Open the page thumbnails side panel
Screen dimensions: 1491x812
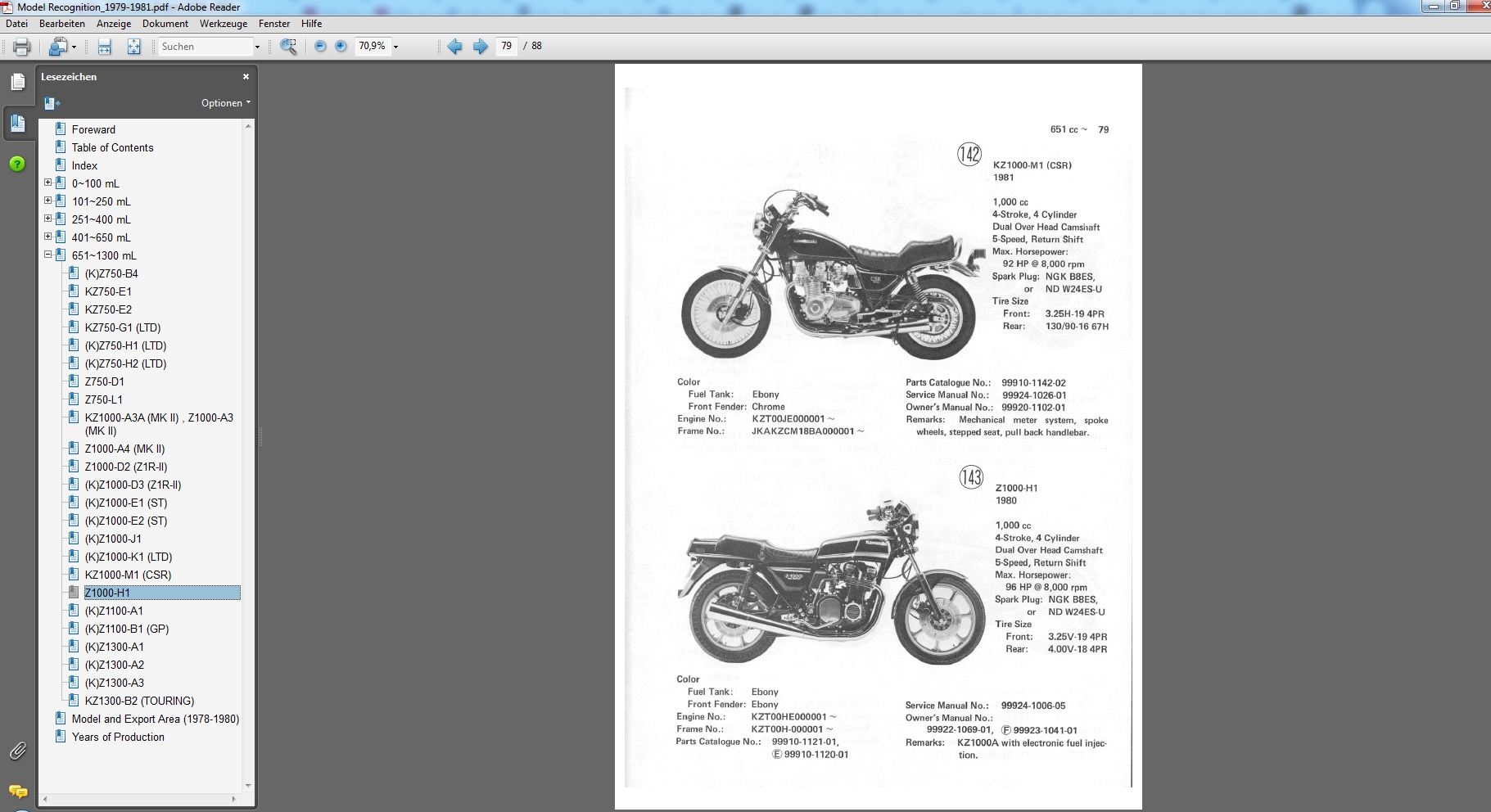point(17,82)
